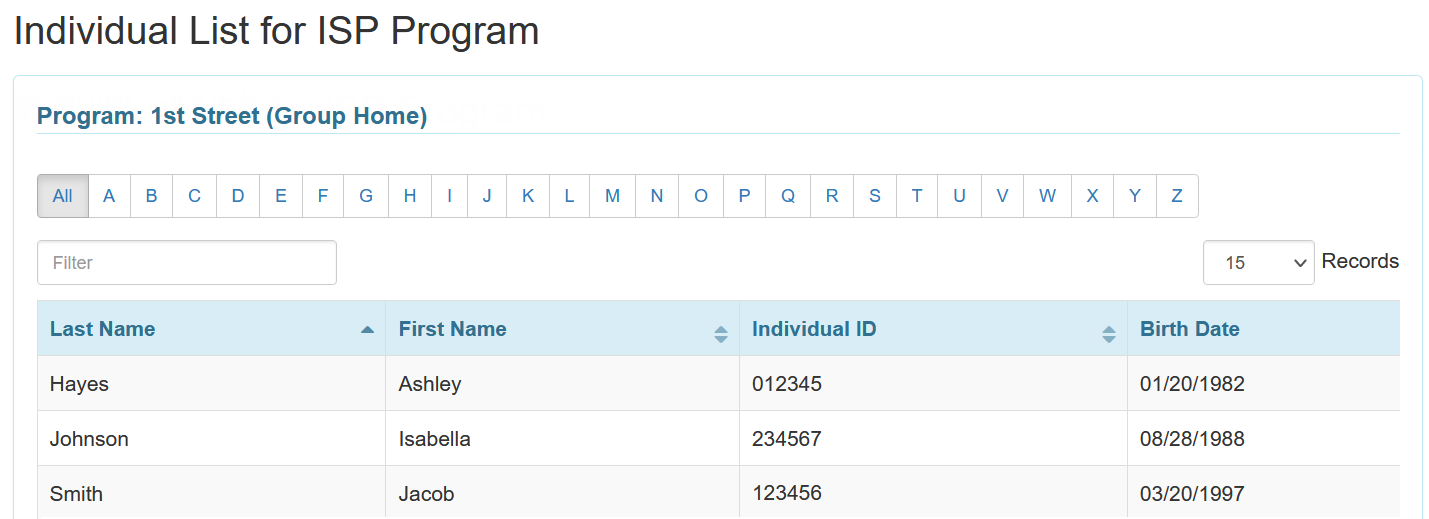Filter individuals by letter D
1429x519 pixels.
pos(238,196)
